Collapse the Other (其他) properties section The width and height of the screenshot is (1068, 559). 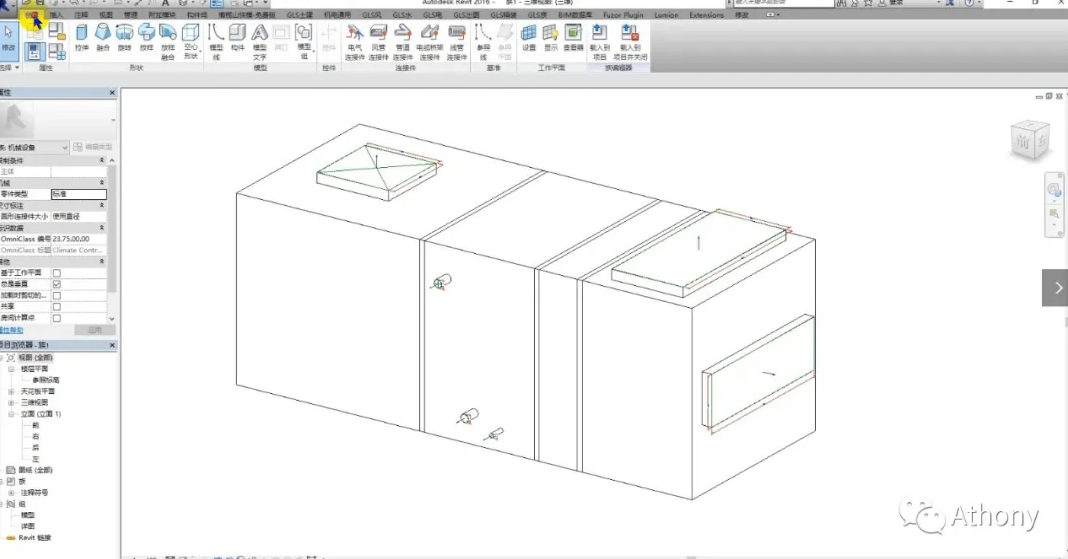102,261
